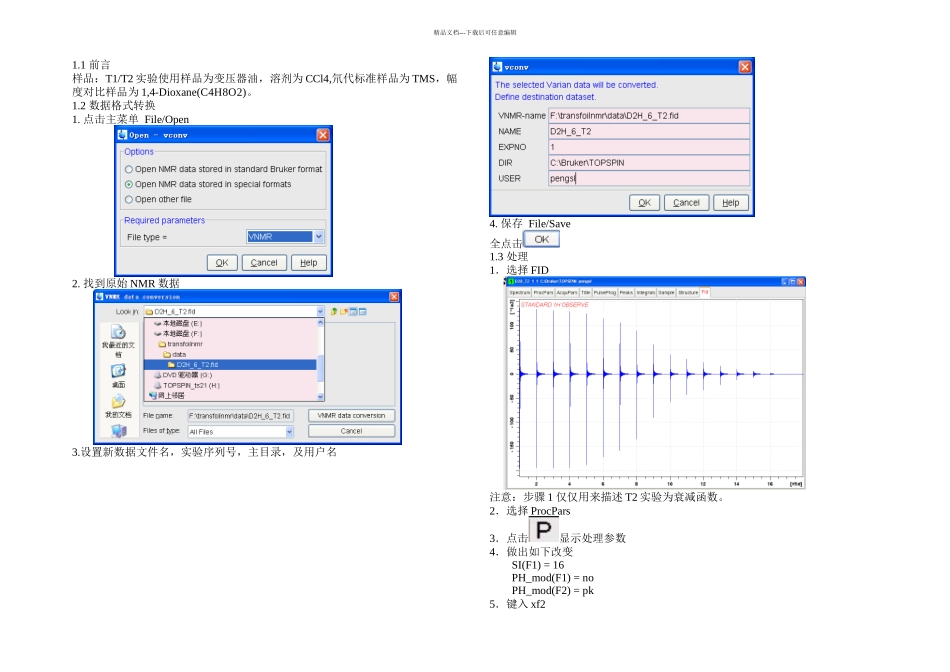Click the EXPNO input field
This screenshot has height=672, width=950.
click(649, 147)
